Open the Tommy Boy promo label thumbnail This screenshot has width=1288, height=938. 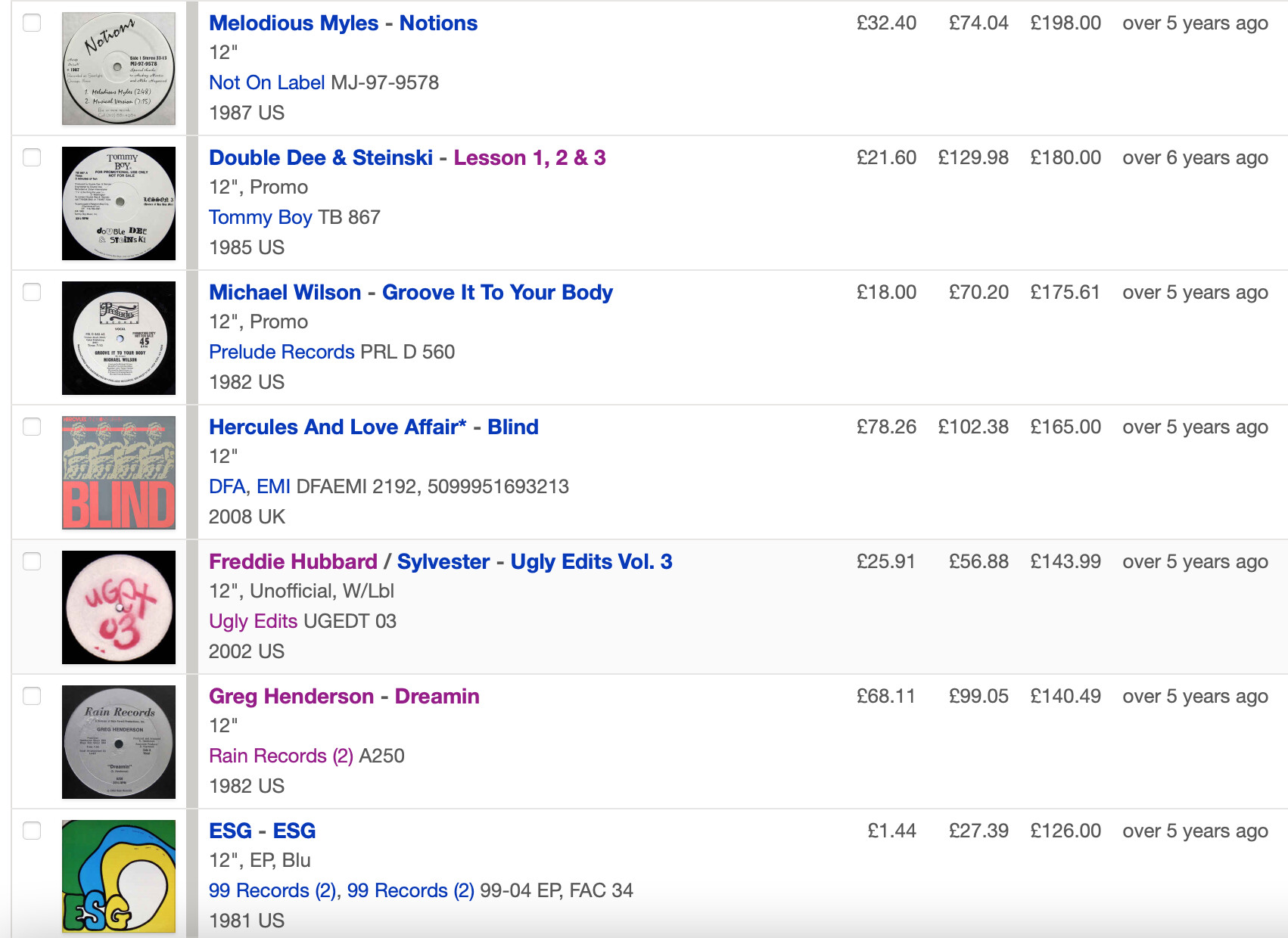click(119, 203)
